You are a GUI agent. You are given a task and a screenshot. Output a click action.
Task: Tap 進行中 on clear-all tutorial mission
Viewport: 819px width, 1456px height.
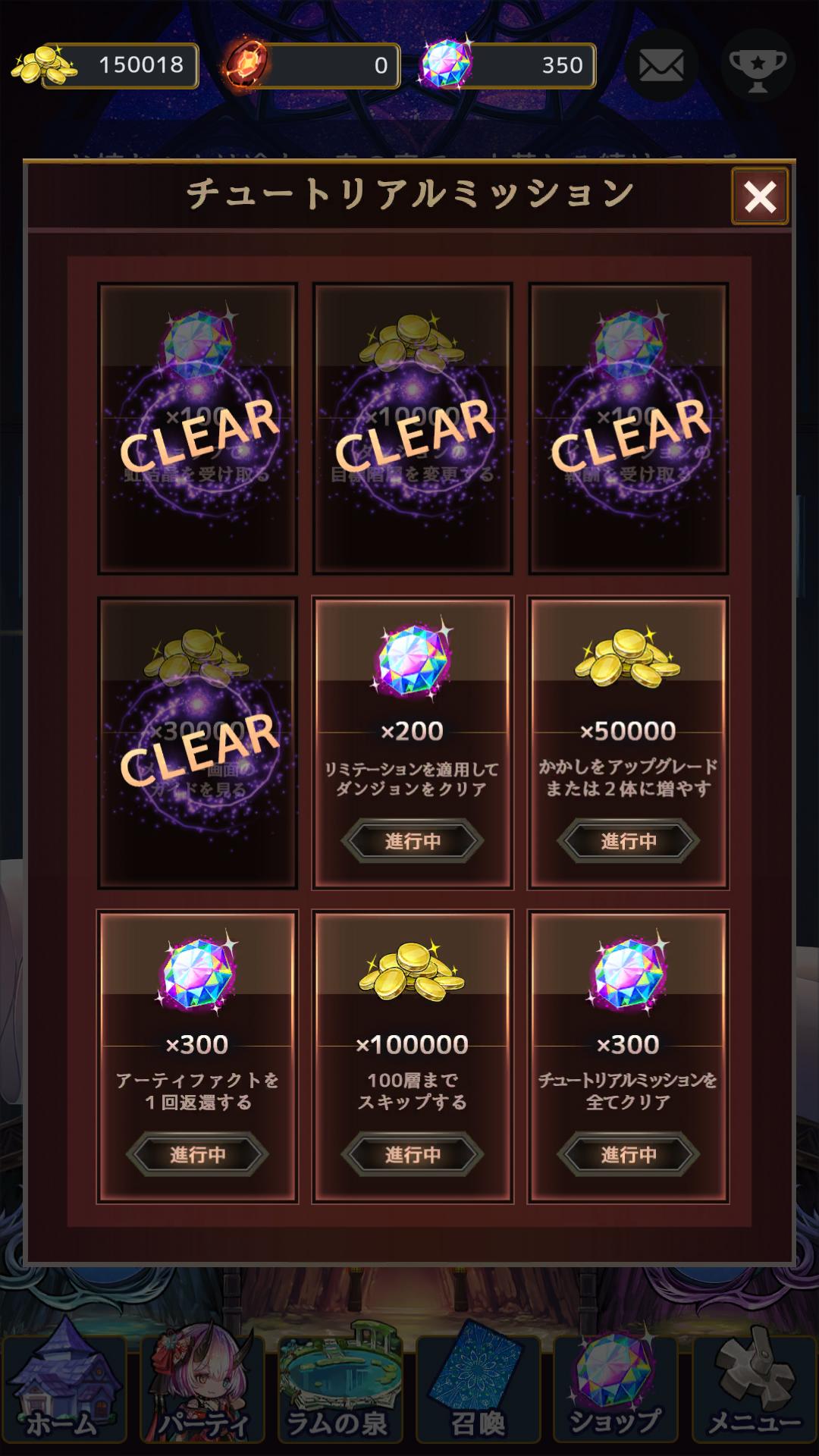629,1155
